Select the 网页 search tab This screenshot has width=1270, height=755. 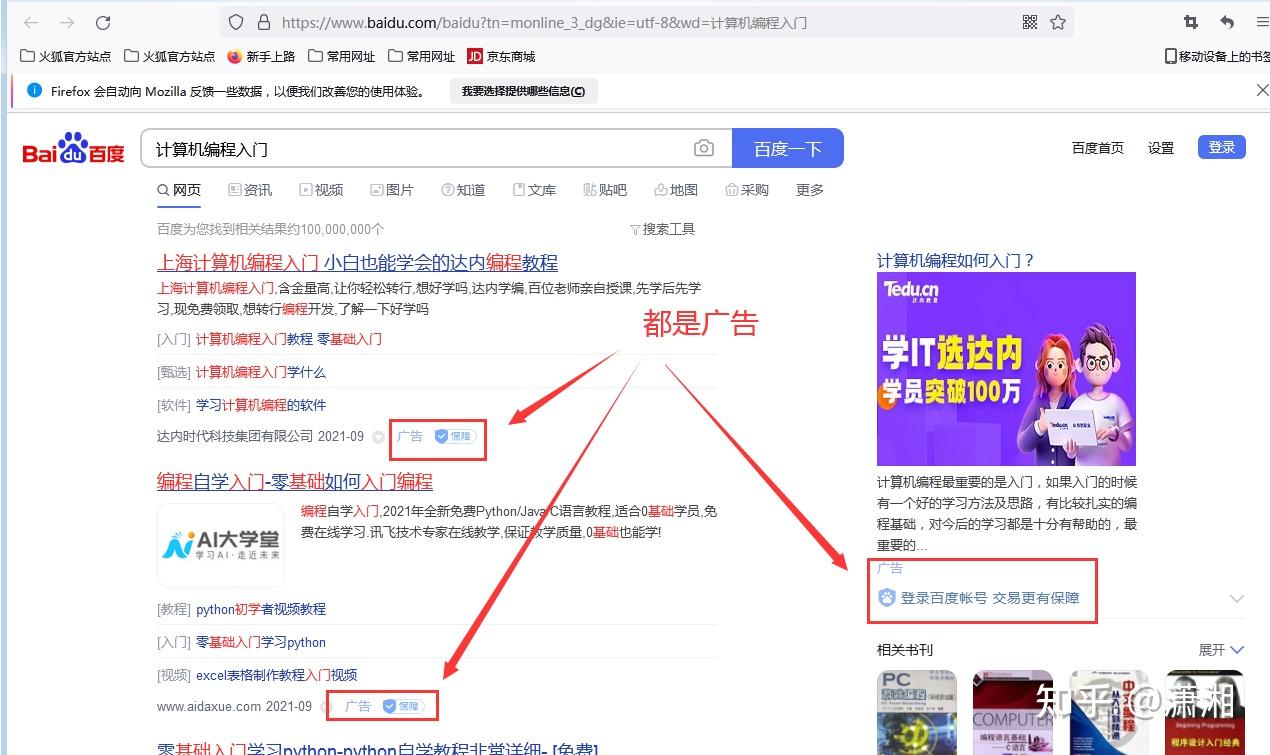click(179, 190)
